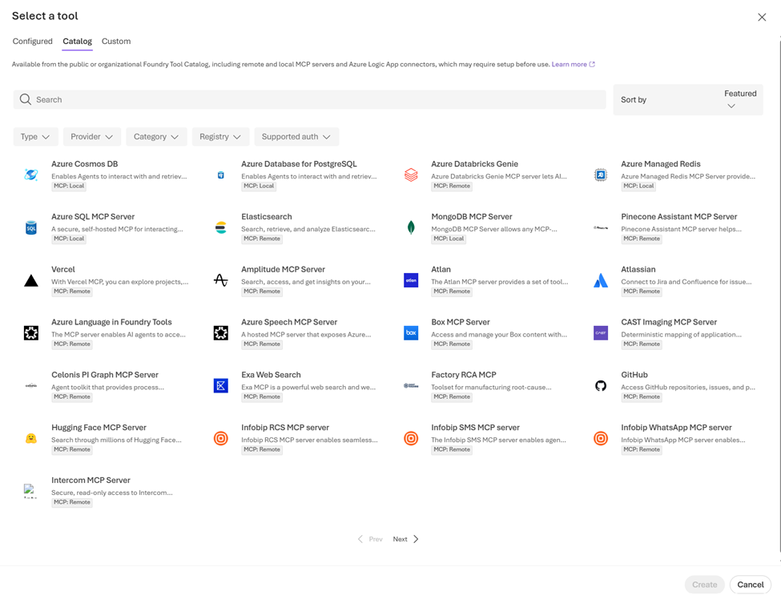Click the Amplitude MCP Server icon
The height and width of the screenshot is (595, 781).
(x=221, y=281)
